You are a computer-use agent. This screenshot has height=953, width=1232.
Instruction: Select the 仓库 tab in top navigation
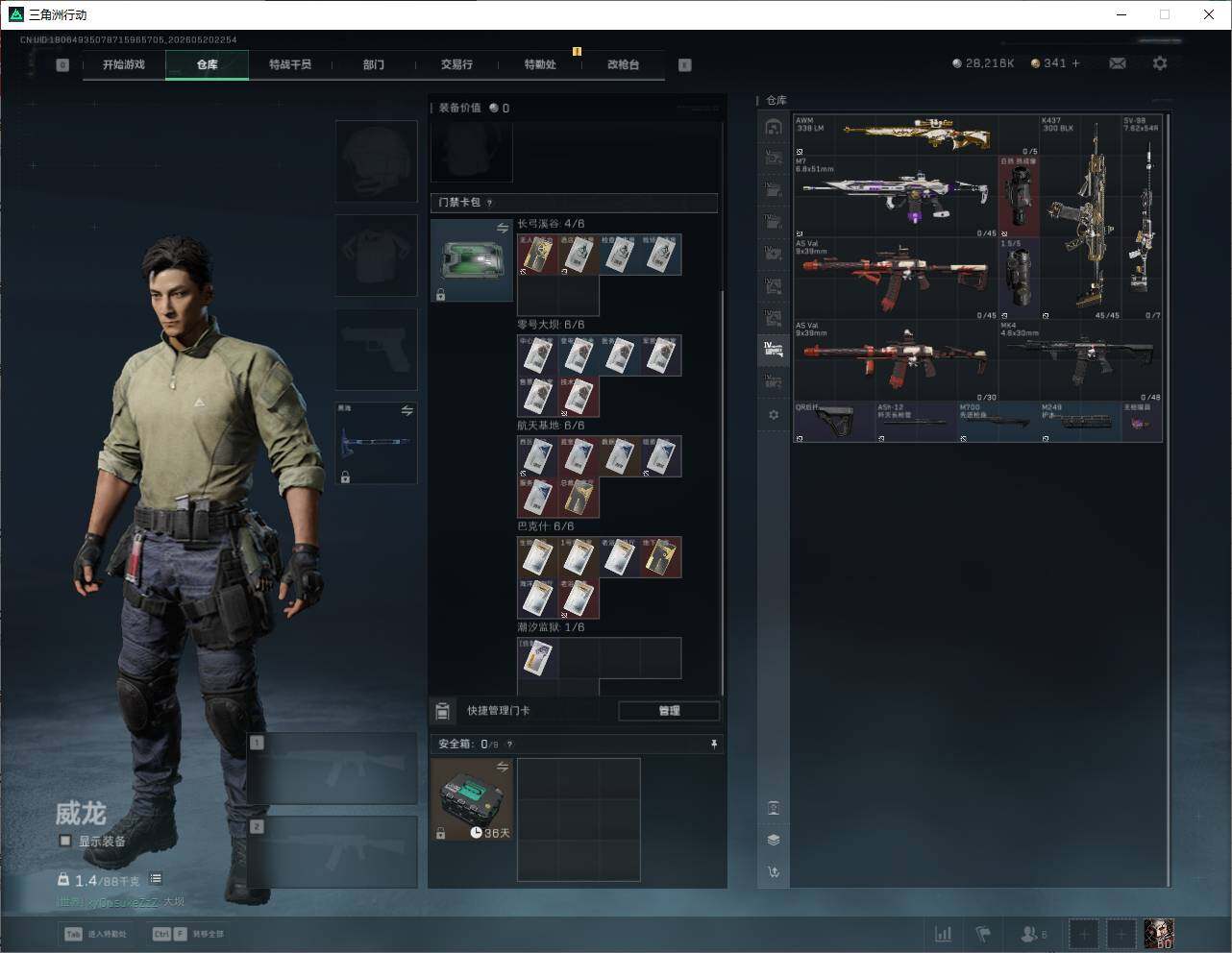coord(207,64)
